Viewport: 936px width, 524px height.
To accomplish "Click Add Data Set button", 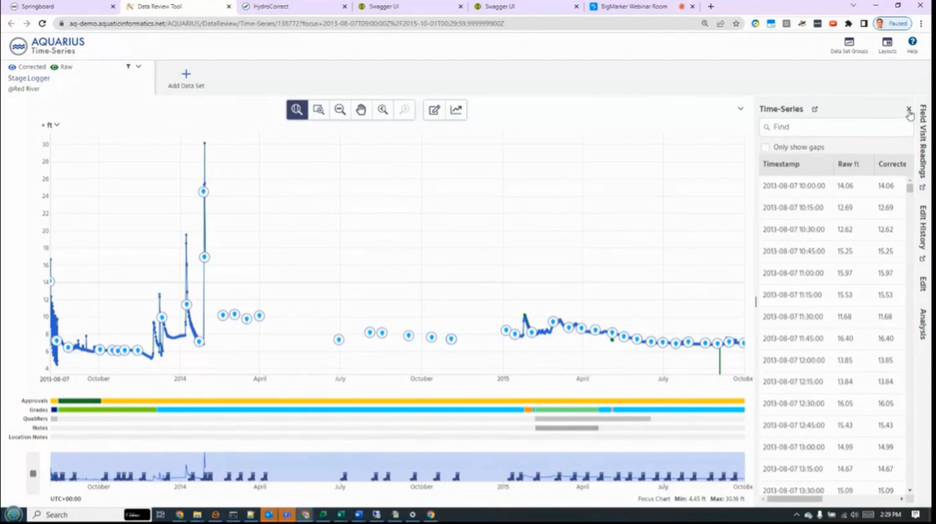I will 186,78.
